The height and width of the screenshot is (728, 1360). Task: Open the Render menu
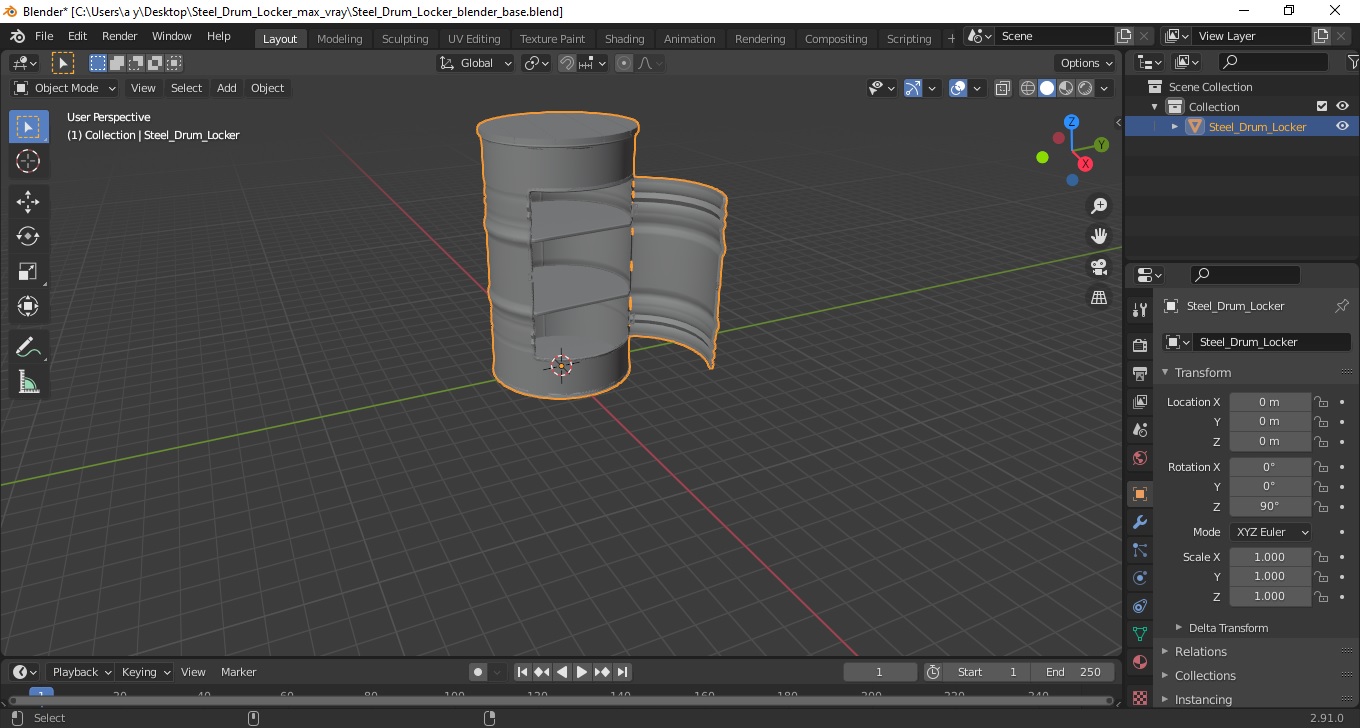coord(119,36)
